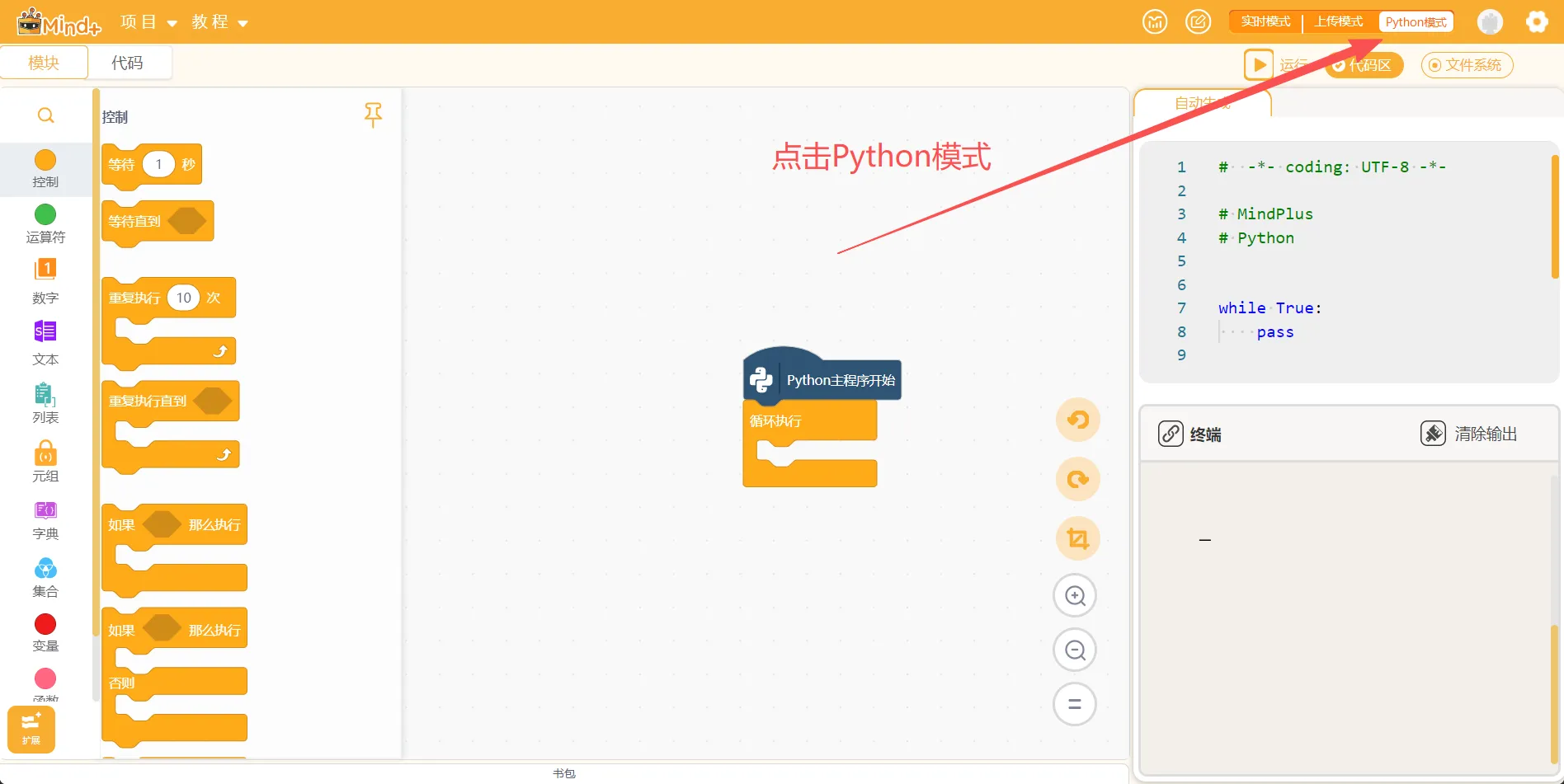
Task: Switch to 实时模式 mode
Action: 1265,22
